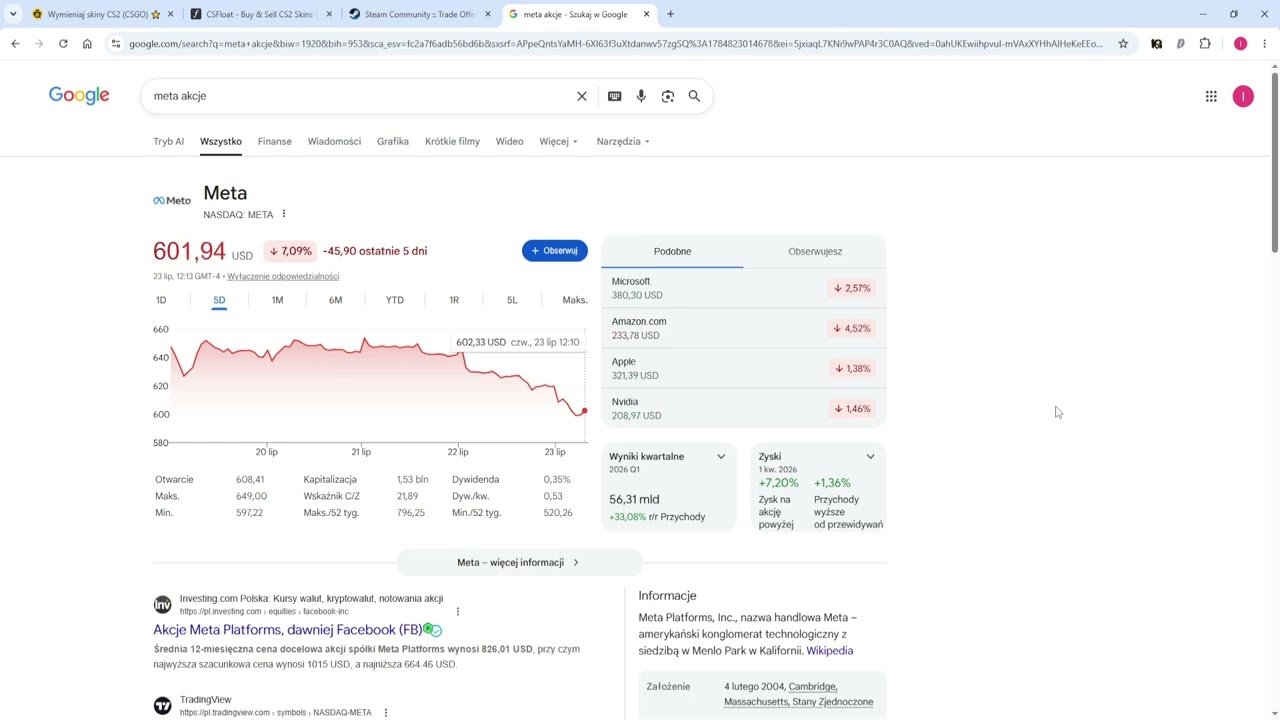
Task: Open the Apple stock row
Action: [x=743, y=368]
